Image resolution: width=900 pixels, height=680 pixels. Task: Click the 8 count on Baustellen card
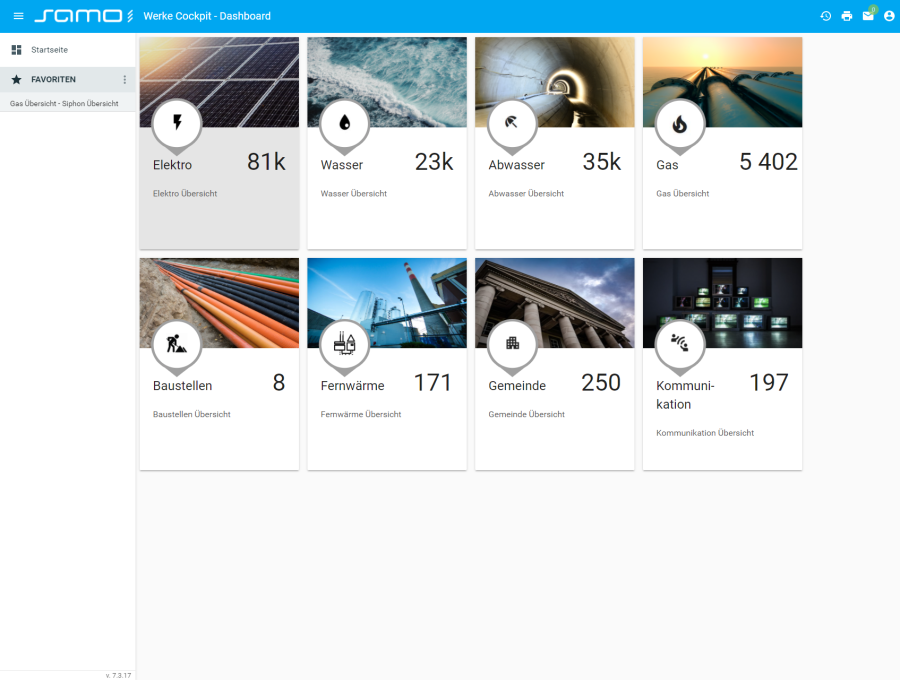279,382
